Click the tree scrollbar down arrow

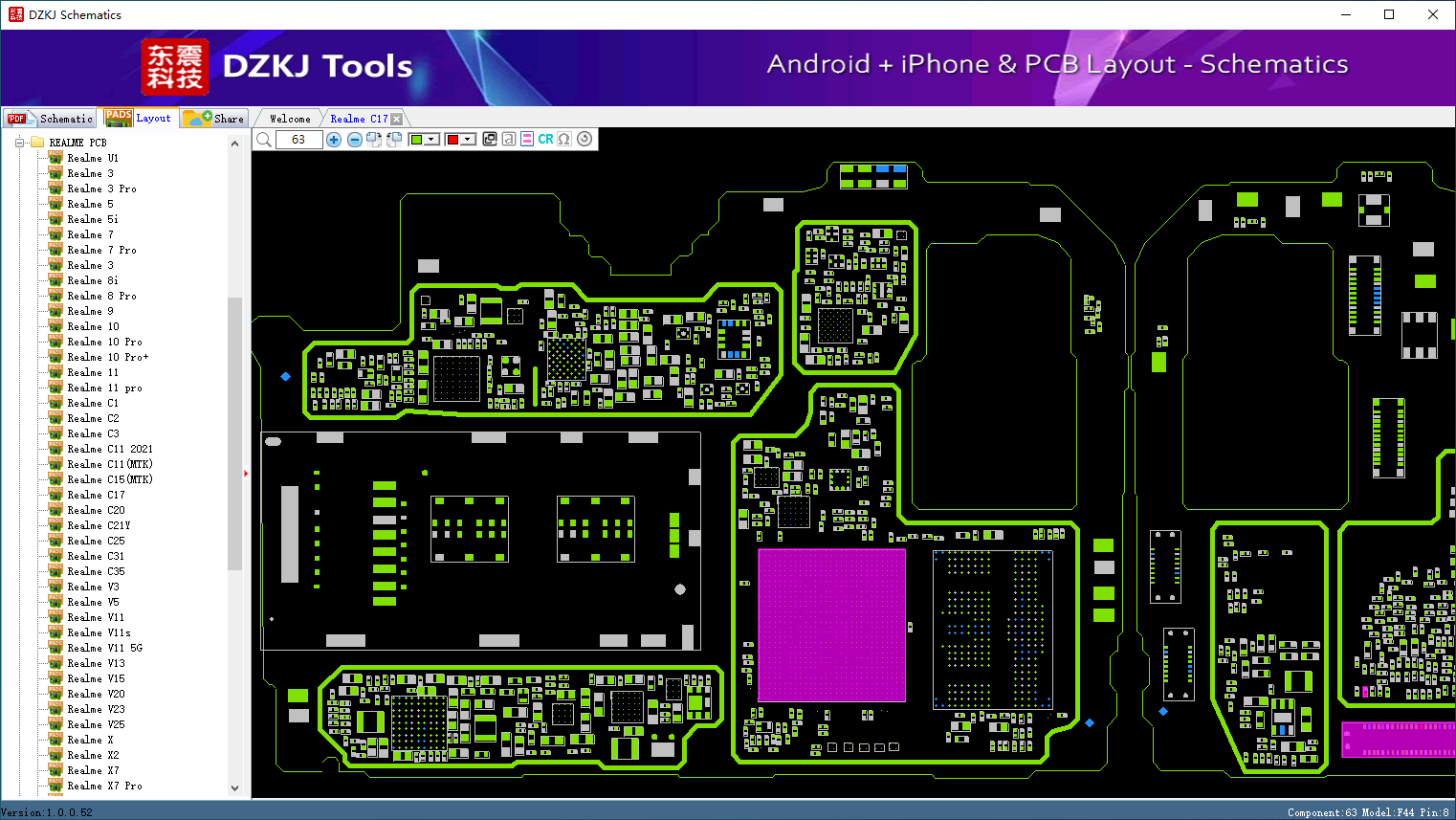pyautogui.click(x=235, y=788)
